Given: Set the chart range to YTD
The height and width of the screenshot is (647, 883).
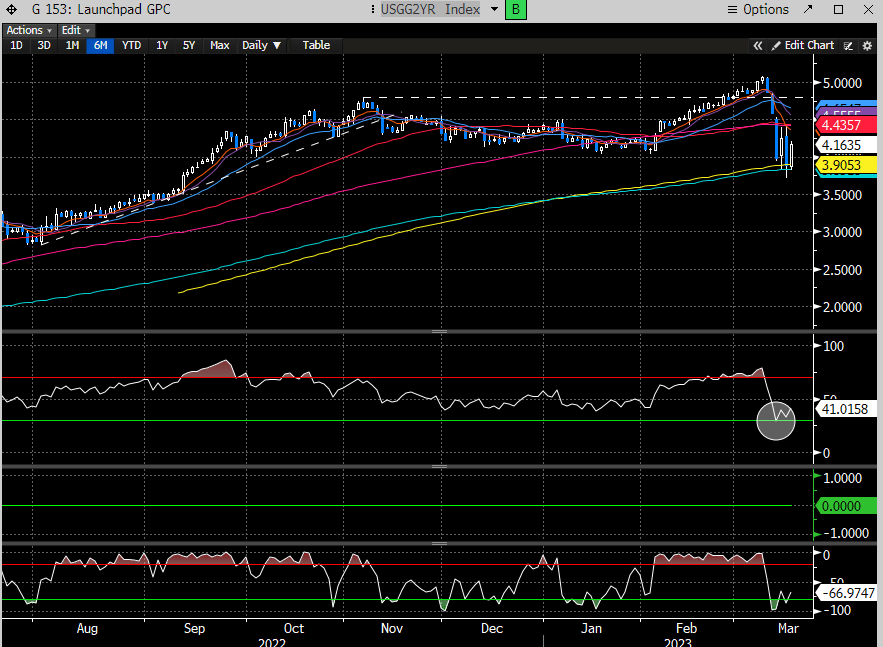Looking at the screenshot, I should point(131,45).
